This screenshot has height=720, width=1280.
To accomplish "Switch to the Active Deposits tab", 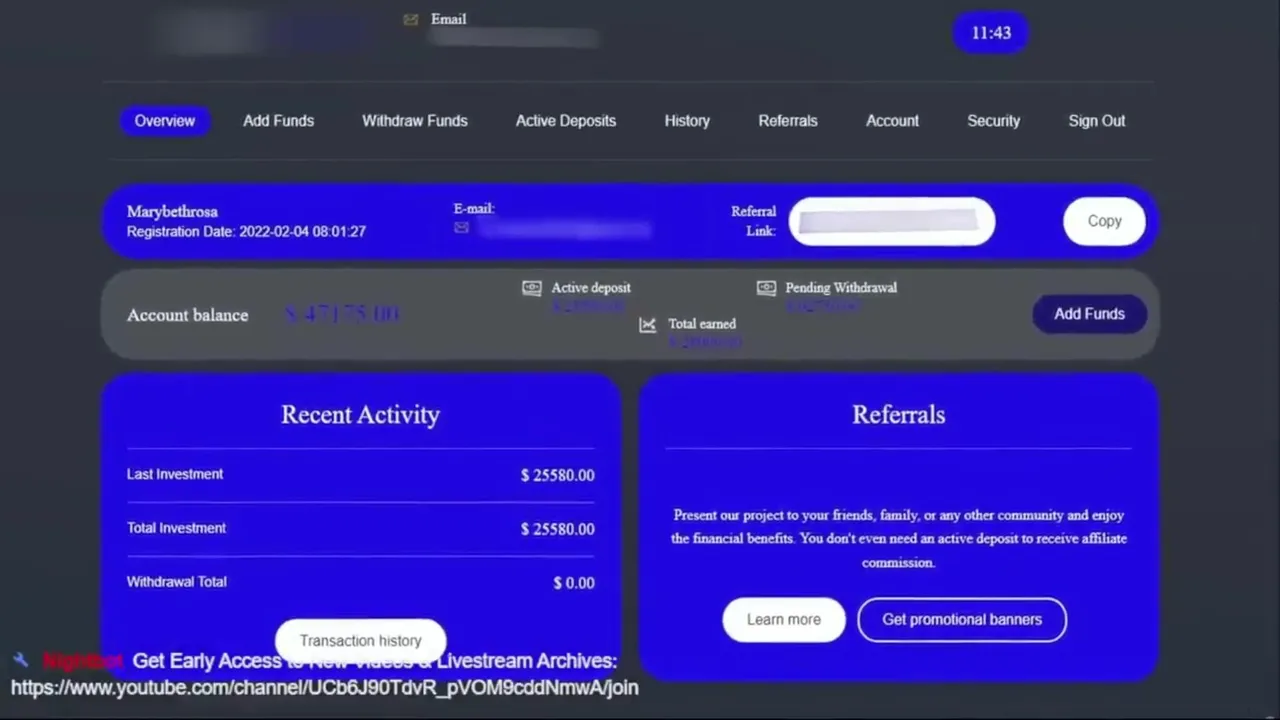I will (566, 121).
